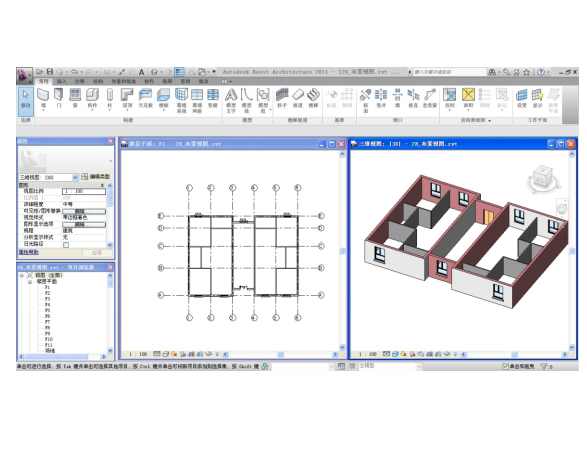
Task: Collapse the Floor Plans (楼层平面) tree node
Action: pyautogui.click(x=30, y=281)
